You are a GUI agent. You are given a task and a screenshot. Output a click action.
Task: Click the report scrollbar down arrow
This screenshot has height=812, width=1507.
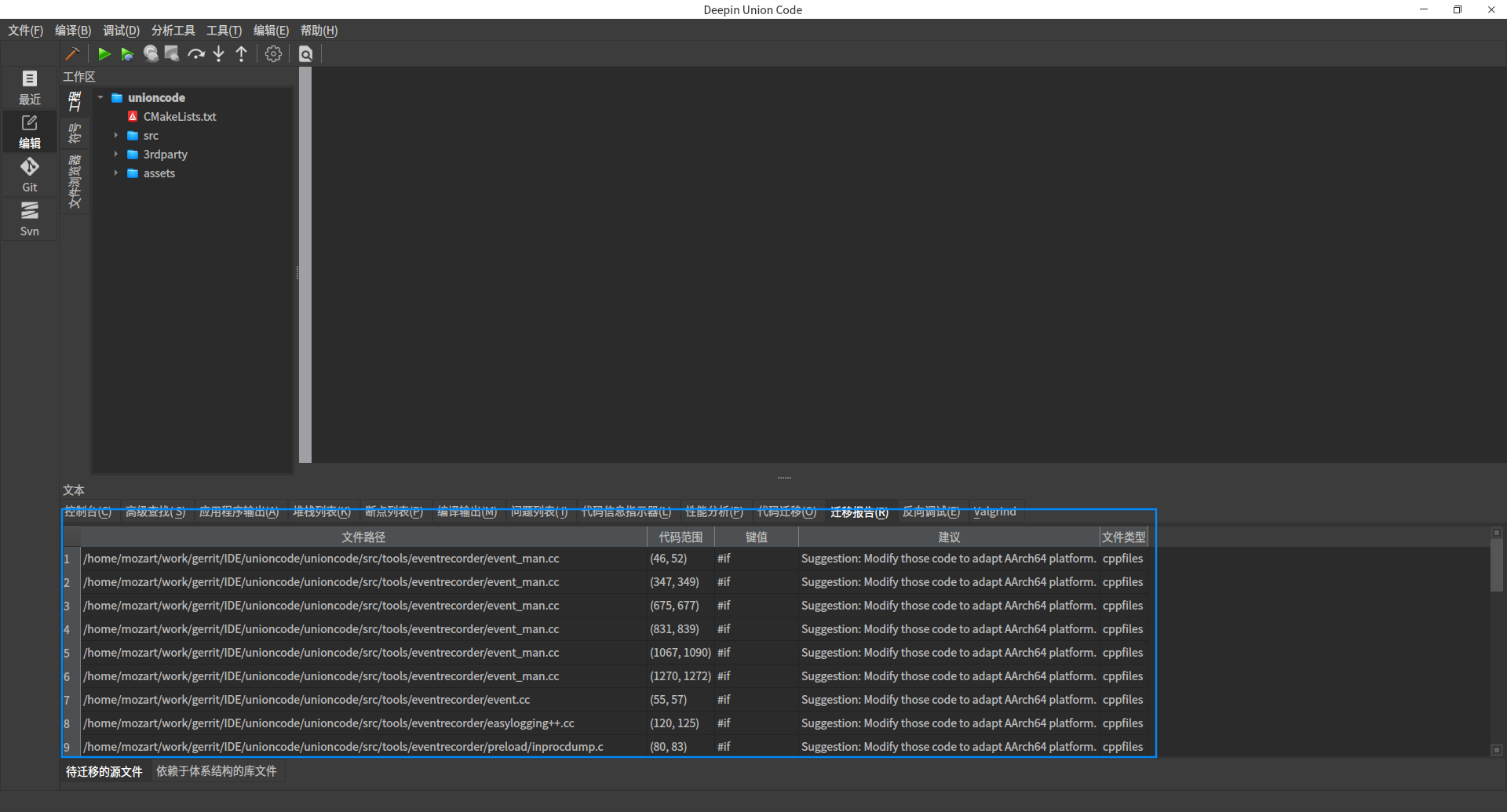(x=1497, y=750)
